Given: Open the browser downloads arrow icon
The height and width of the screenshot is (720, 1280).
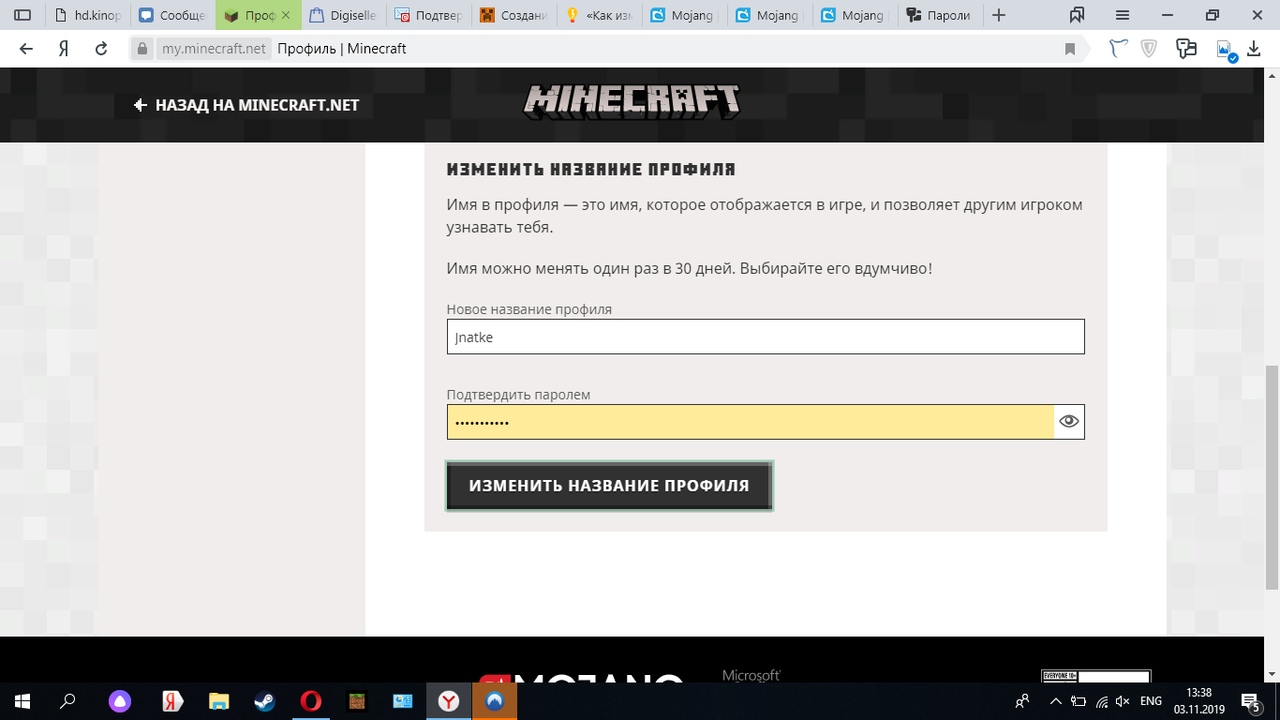Looking at the screenshot, I should [x=1254, y=49].
